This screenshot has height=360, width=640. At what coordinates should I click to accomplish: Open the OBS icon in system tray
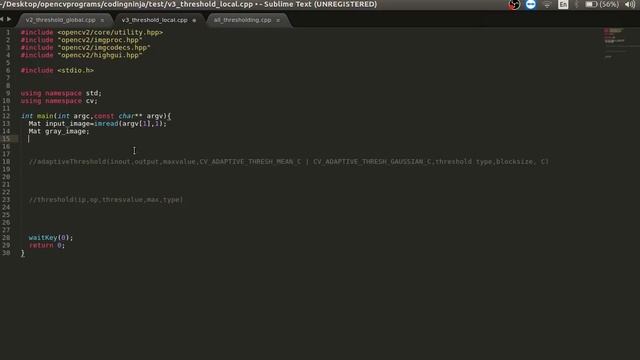point(514,4)
